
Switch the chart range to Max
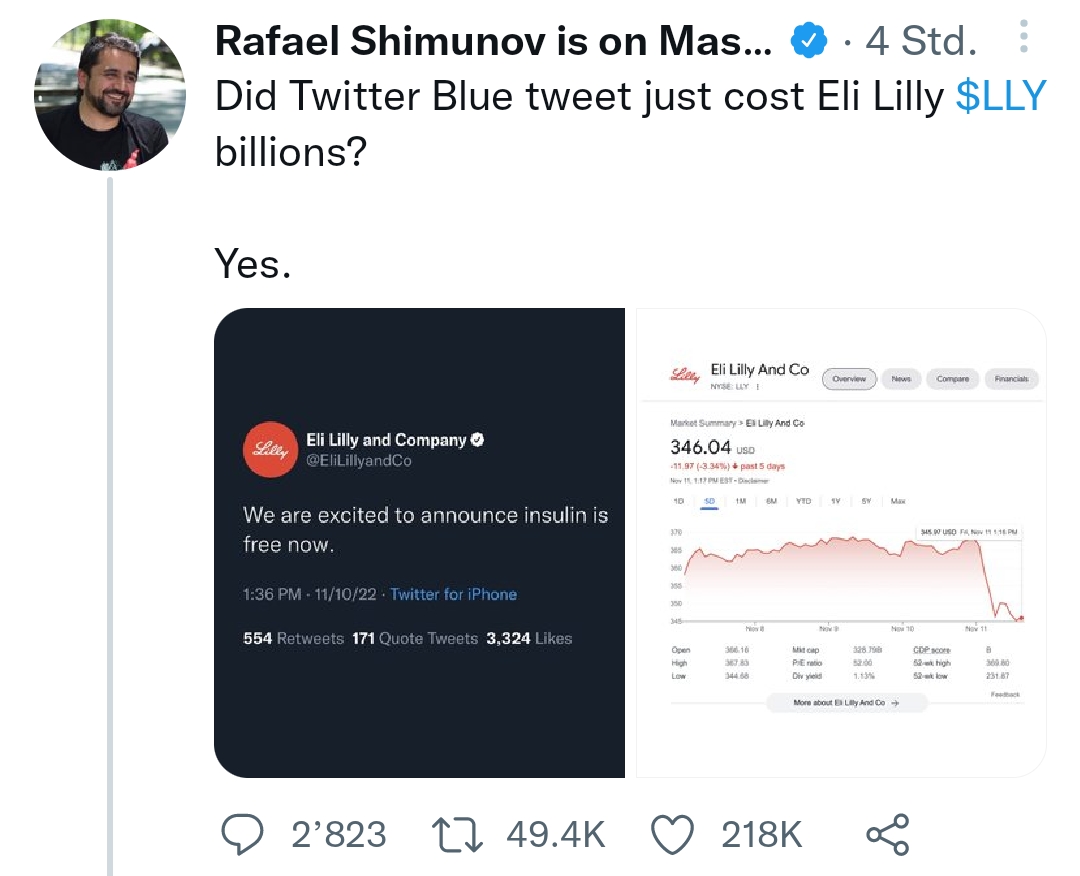(897, 500)
